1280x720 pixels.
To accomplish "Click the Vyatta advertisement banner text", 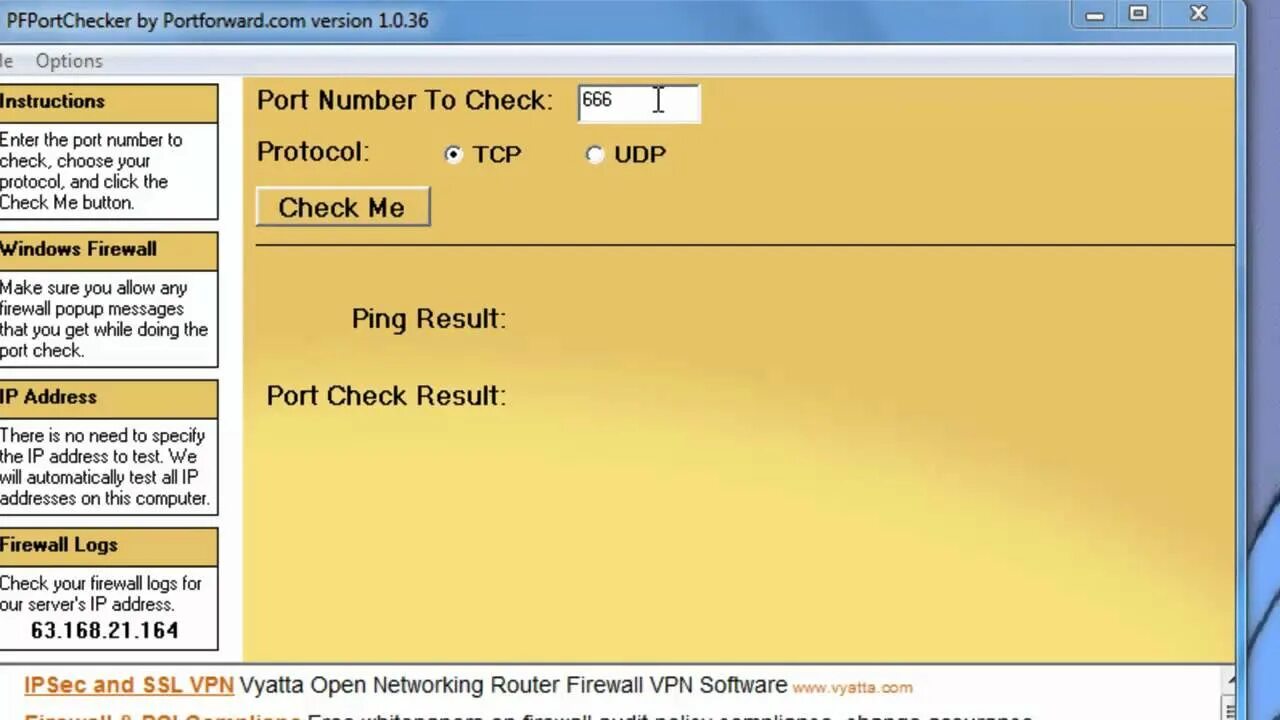I will 510,686.
